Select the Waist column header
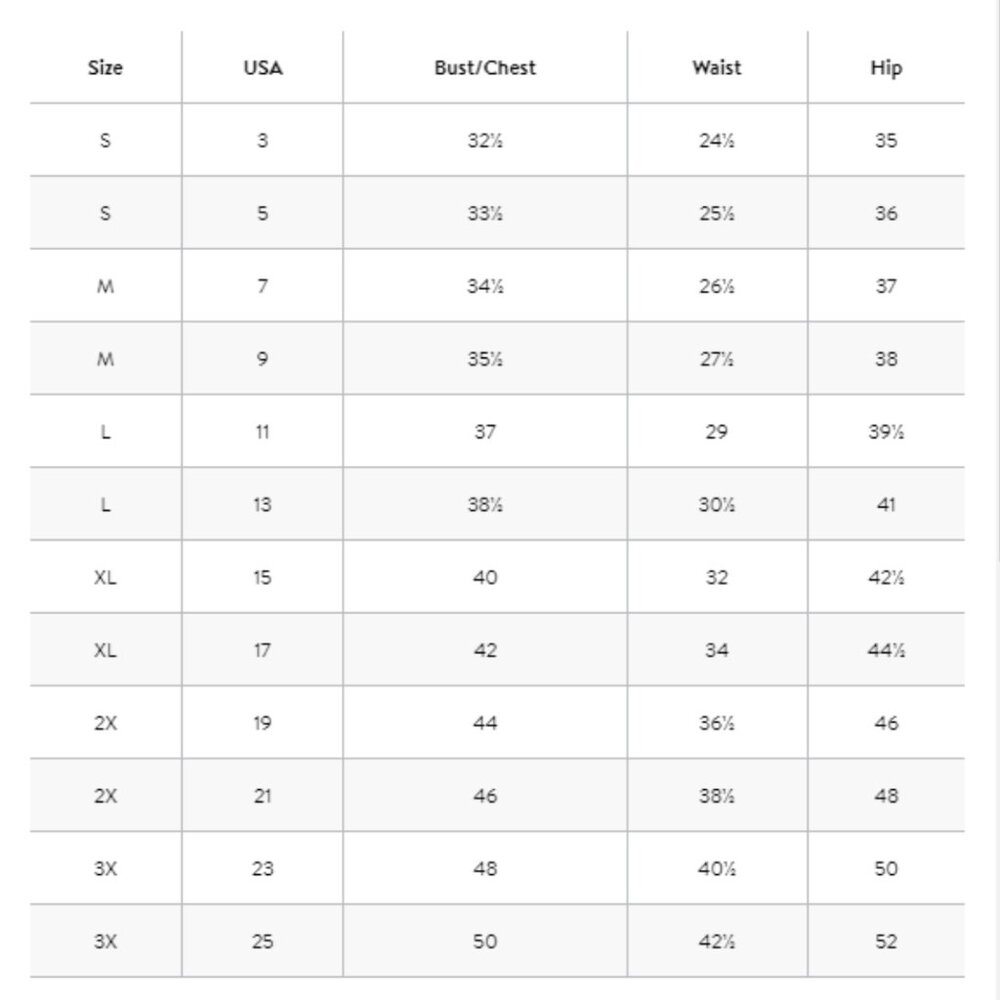This screenshot has height=1000, width=1000. pos(717,68)
